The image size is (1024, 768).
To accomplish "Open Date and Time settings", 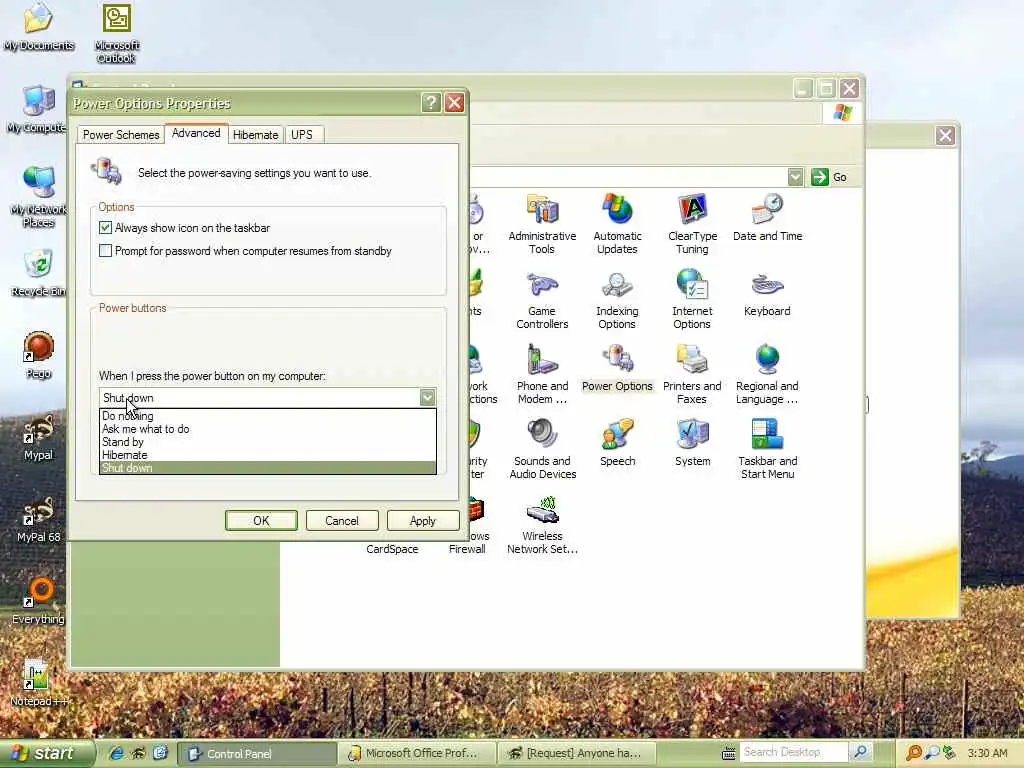I will click(x=767, y=217).
